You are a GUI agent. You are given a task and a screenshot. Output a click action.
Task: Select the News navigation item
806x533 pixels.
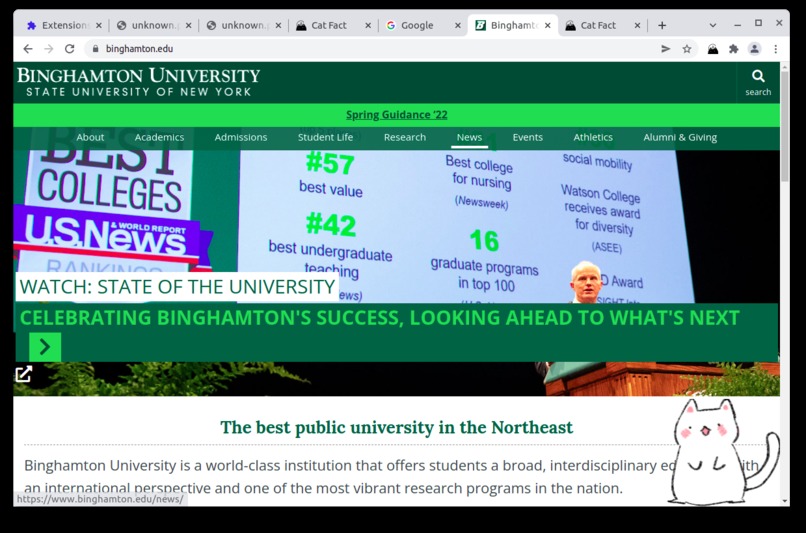click(469, 137)
